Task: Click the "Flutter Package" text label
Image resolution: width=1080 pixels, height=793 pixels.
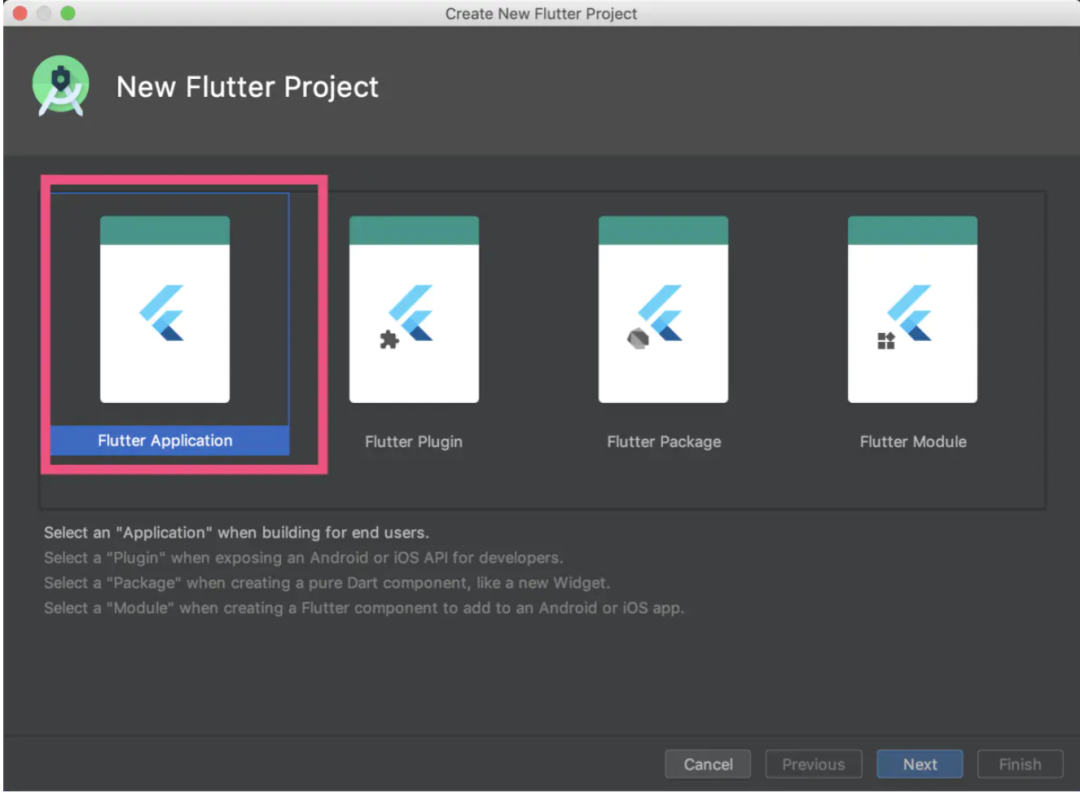Action: 663,441
